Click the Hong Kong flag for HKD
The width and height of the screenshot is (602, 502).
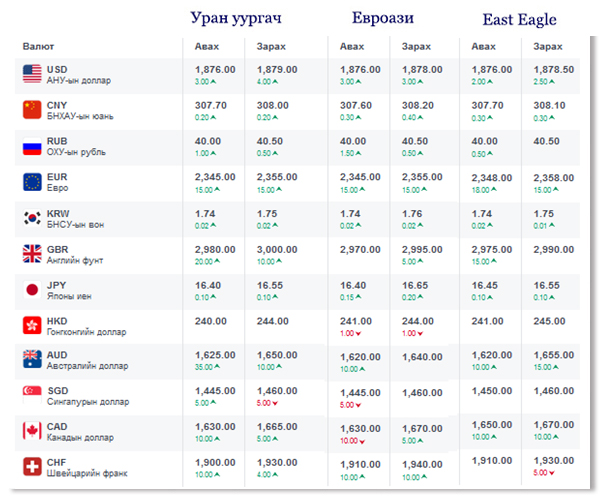coord(31,326)
